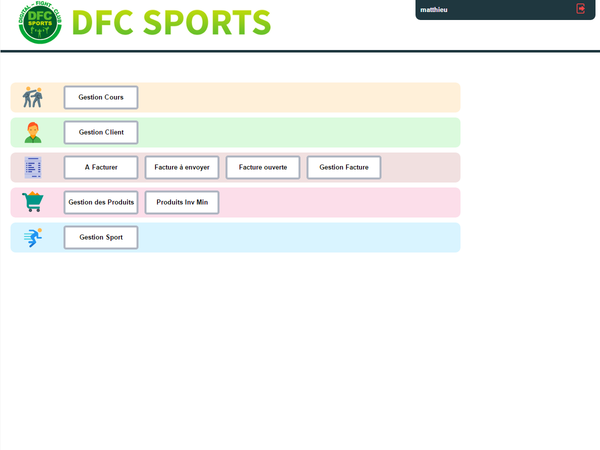Open Facture à envoyer list
The image size is (600, 450).
tap(182, 167)
